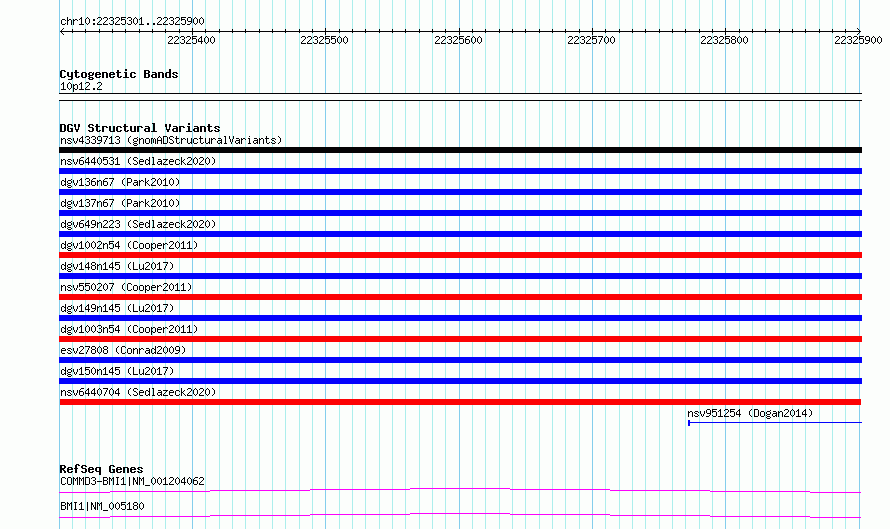Open gene label COMMD3-BMI1|NM_001204062
Screen dimensions: 890x529
(x=132, y=481)
